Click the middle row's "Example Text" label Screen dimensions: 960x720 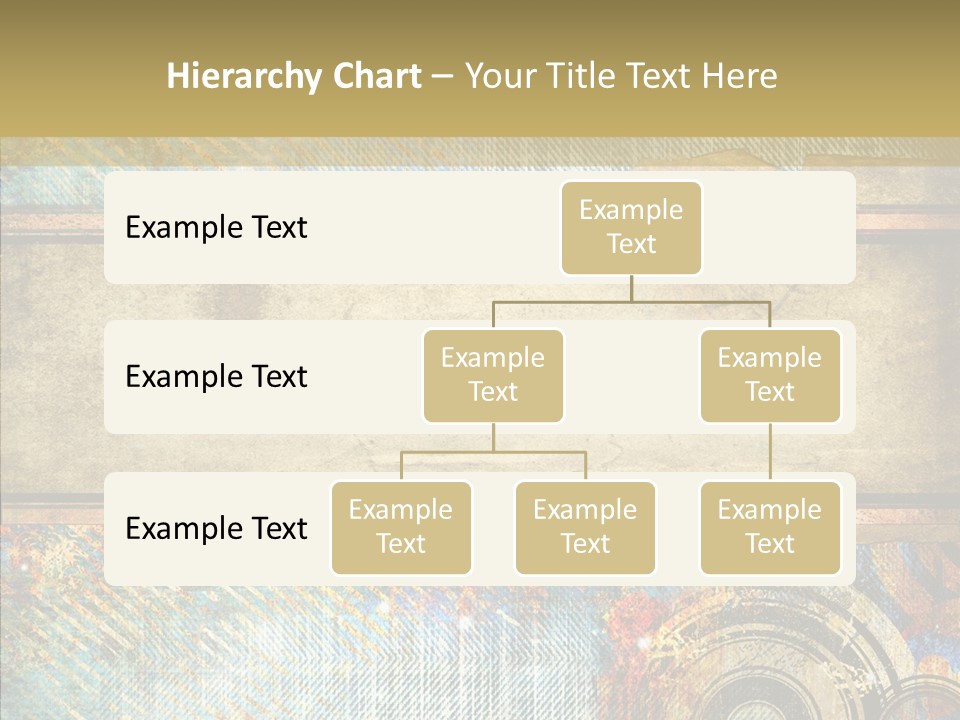tap(216, 377)
